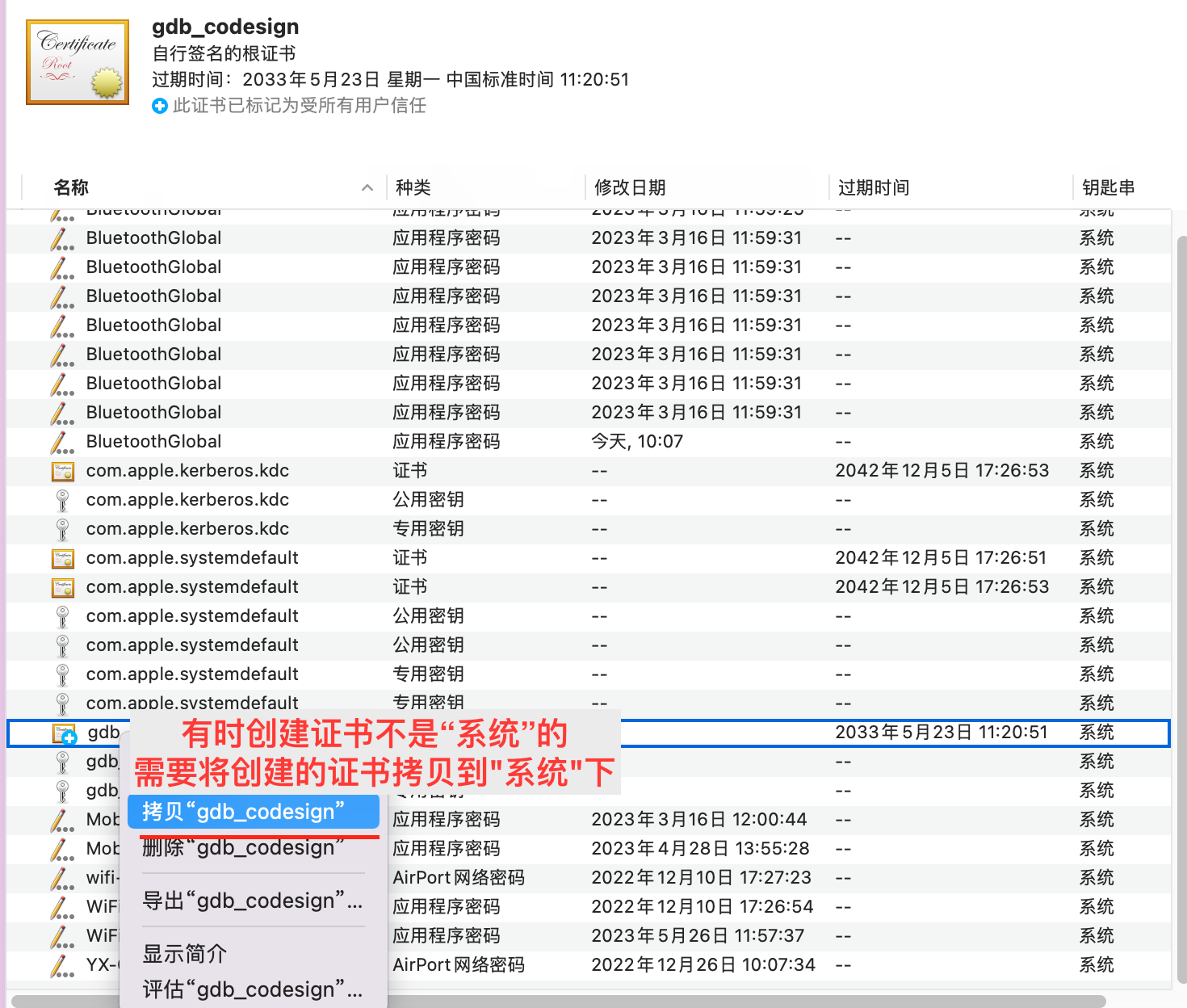Viewport: 1187px width, 1008px height.
Task: Select 导出"gdb_codesign"… menu entry
Action: 252,901
